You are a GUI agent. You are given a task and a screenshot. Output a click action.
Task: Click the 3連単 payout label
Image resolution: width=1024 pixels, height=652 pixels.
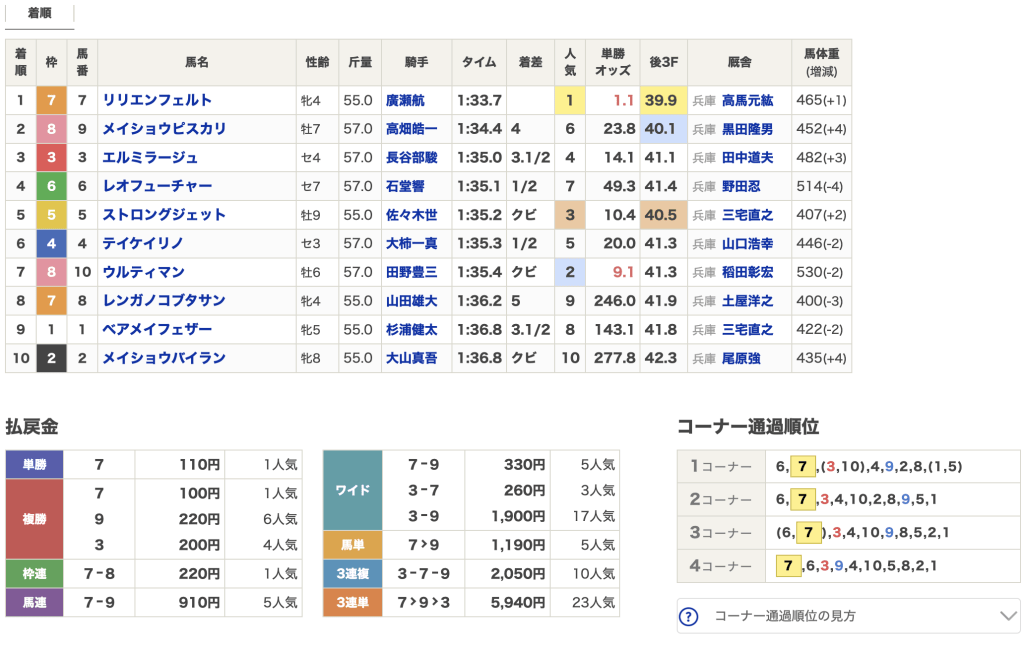tap(353, 602)
